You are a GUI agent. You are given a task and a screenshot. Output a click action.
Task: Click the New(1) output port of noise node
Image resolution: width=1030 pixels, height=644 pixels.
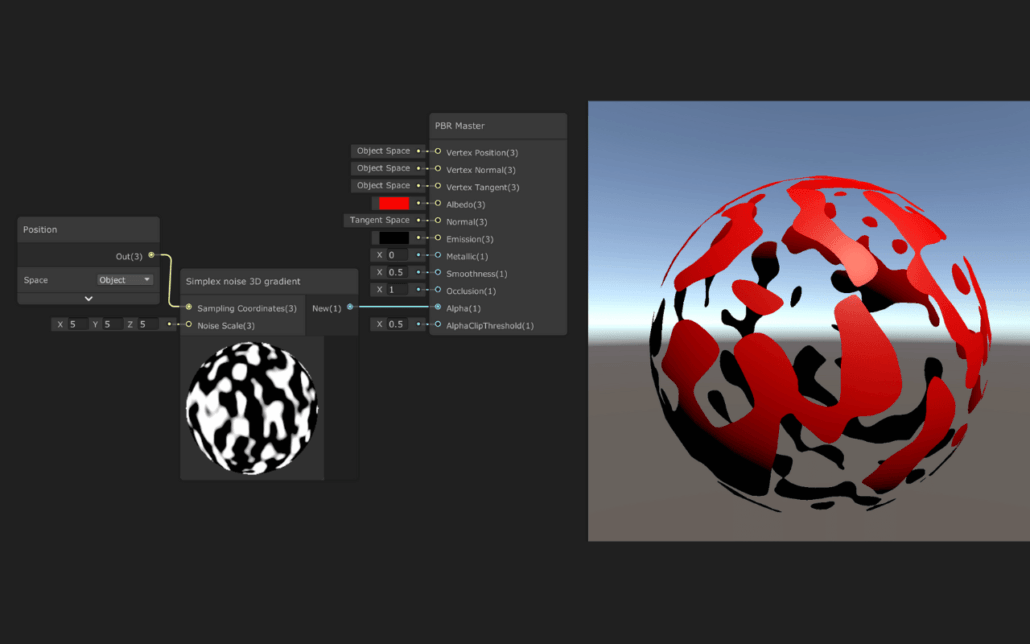349,308
